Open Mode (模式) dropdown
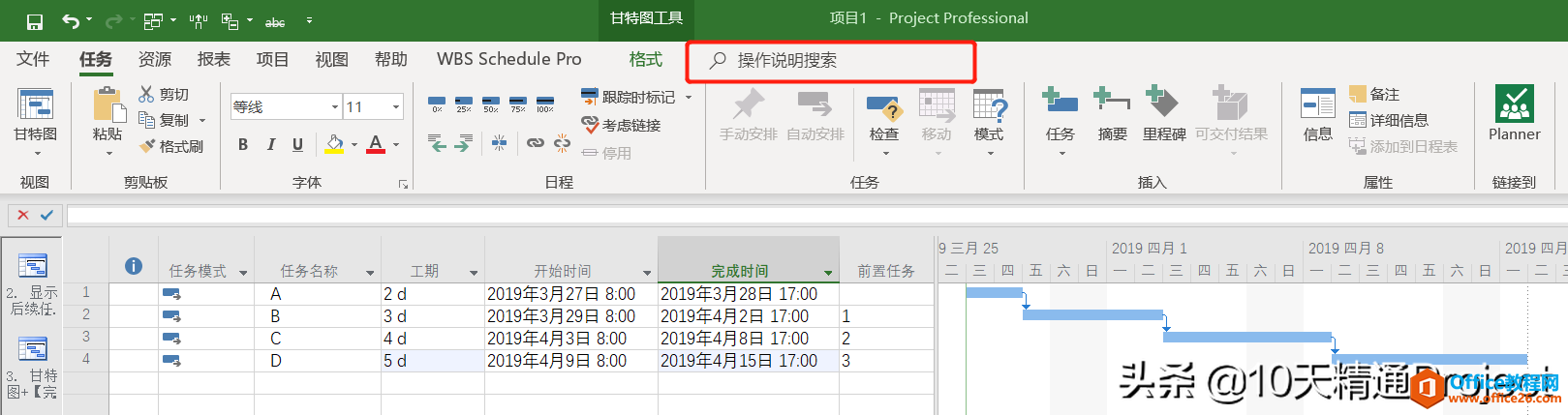Screen dimensions: 1568x415 [x=989, y=121]
